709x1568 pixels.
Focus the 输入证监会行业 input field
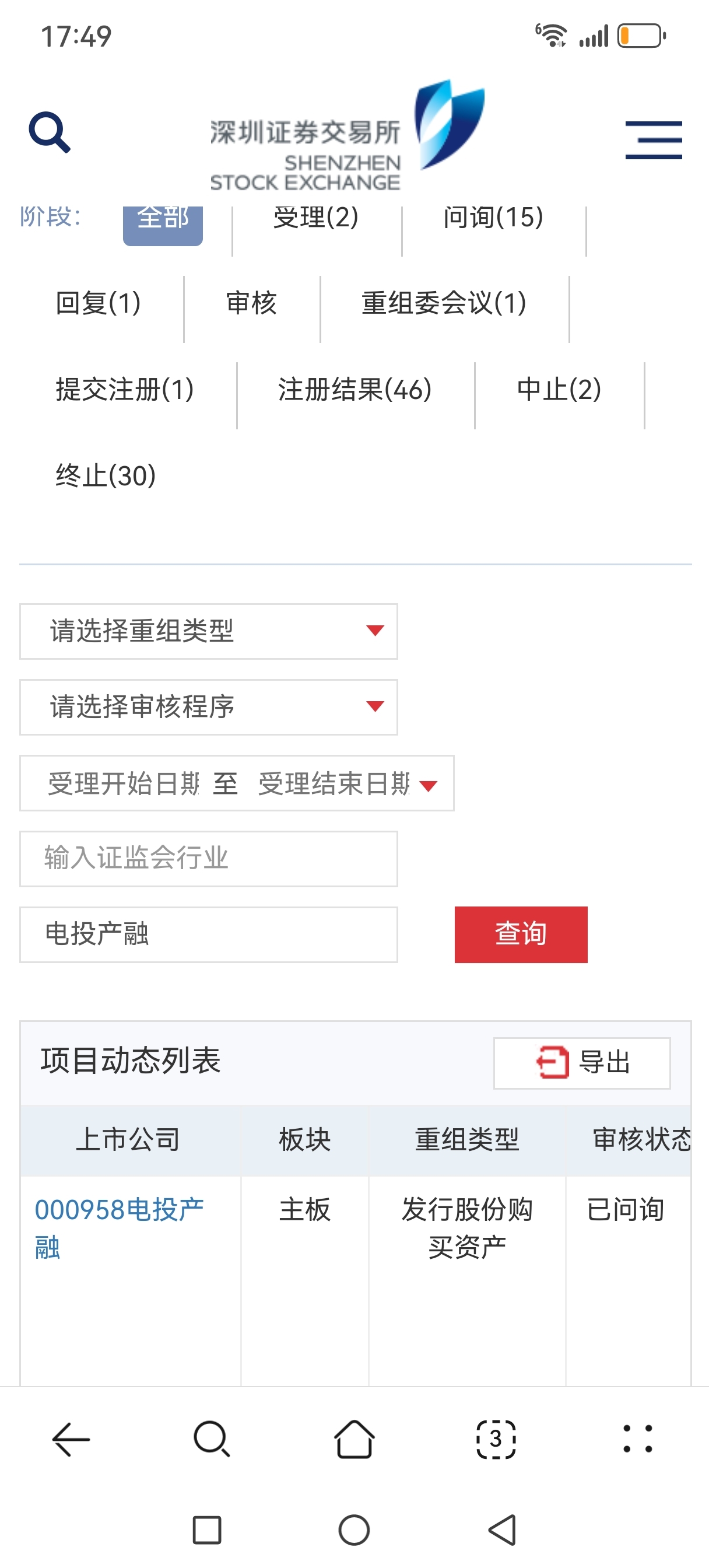coord(209,858)
